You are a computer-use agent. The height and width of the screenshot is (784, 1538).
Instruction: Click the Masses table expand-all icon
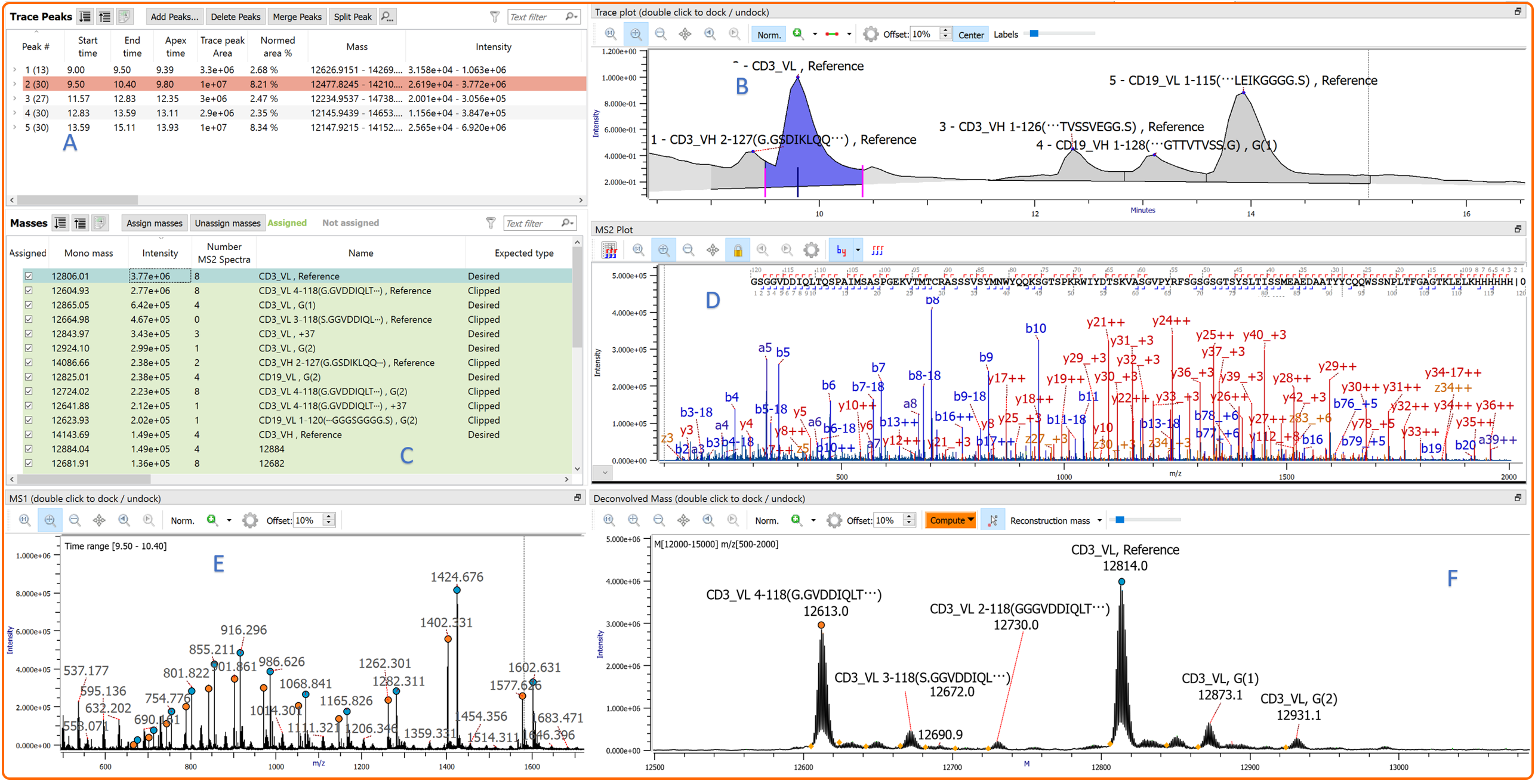pyautogui.click(x=60, y=223)
